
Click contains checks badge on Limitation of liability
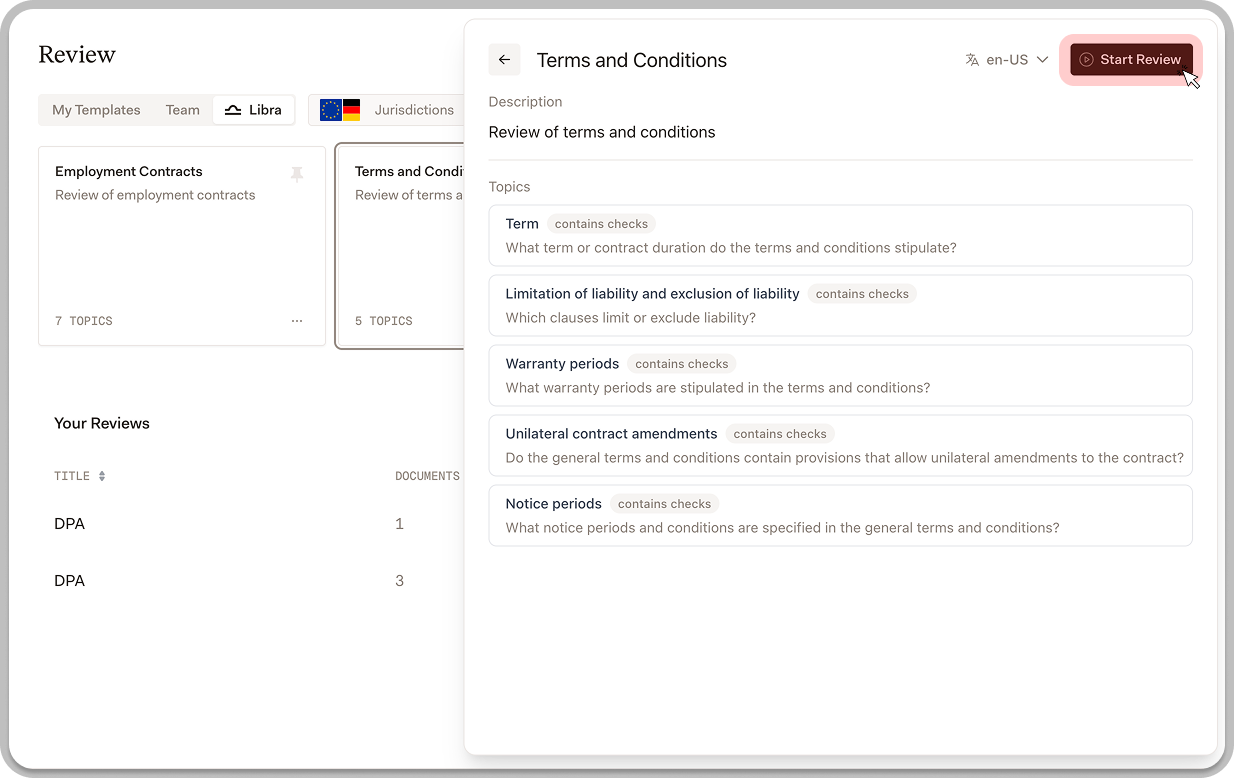tap(862, 294)
